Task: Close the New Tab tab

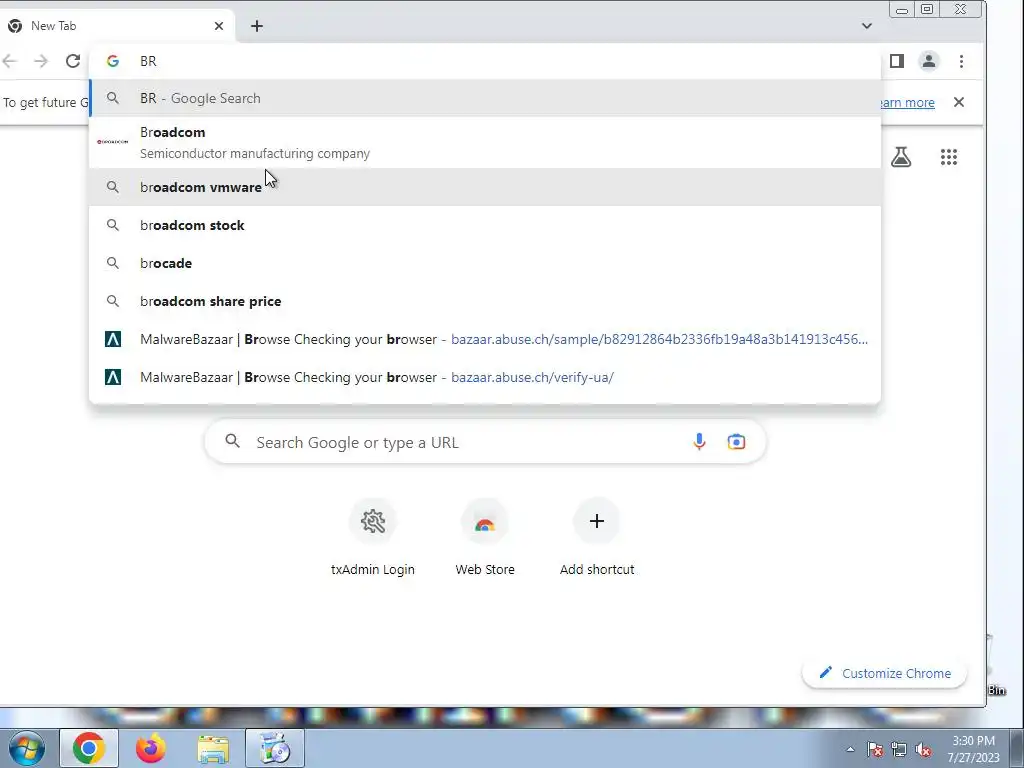Action: pyautogui.click(x=219, y=26)
